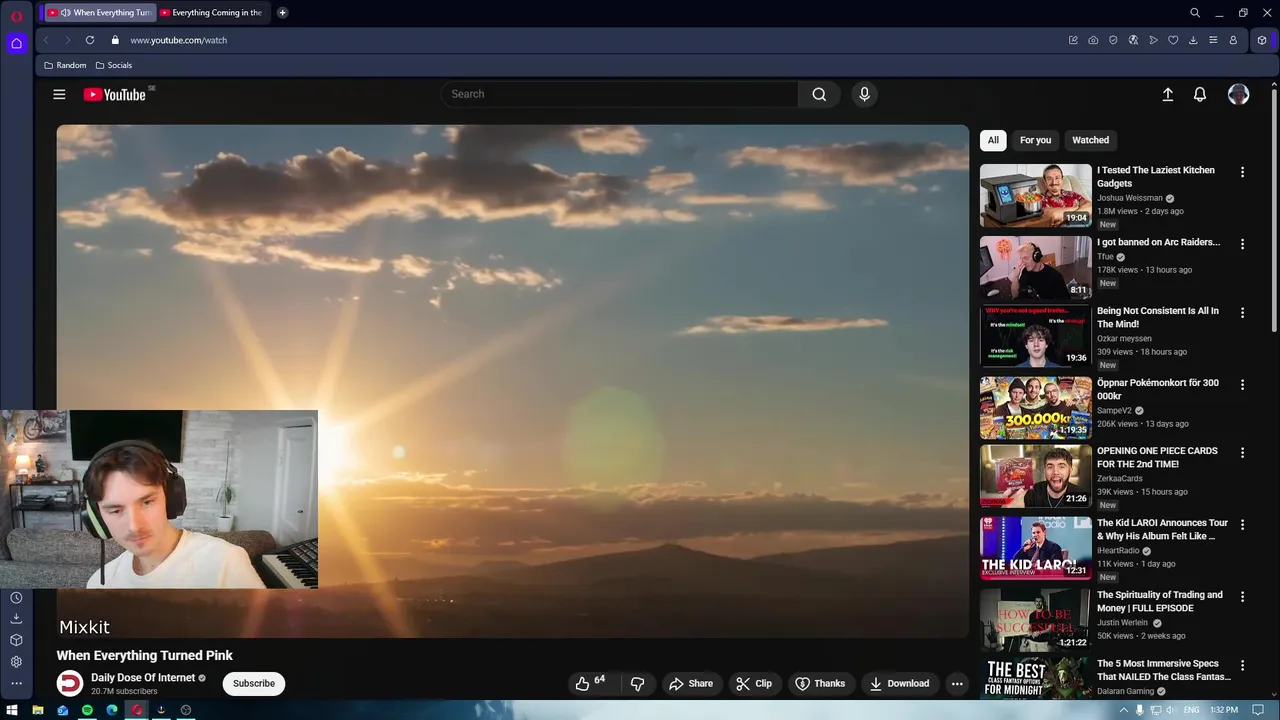Open the YouTube create upload icon
The image size is (1280, 720).
pyautogui.click(x=1167, y=94)
